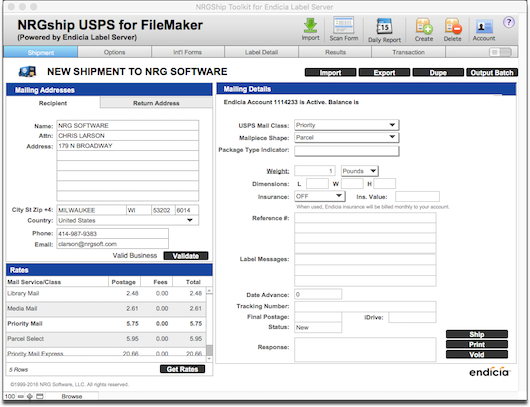Screen dimensions: 530x407
Task: Click the Rates list scrollbar thumb
Action: click(x=210, y=350)
